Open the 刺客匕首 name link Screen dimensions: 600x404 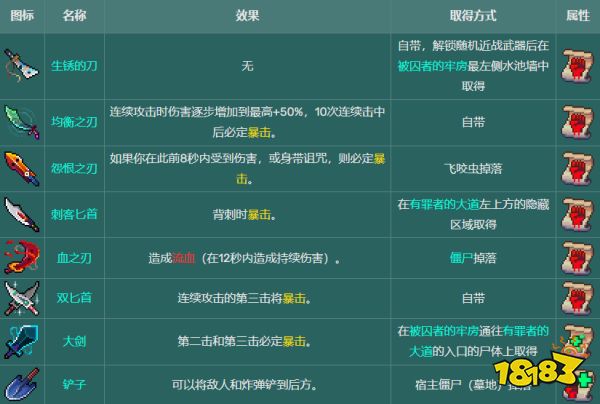(74, 215)
